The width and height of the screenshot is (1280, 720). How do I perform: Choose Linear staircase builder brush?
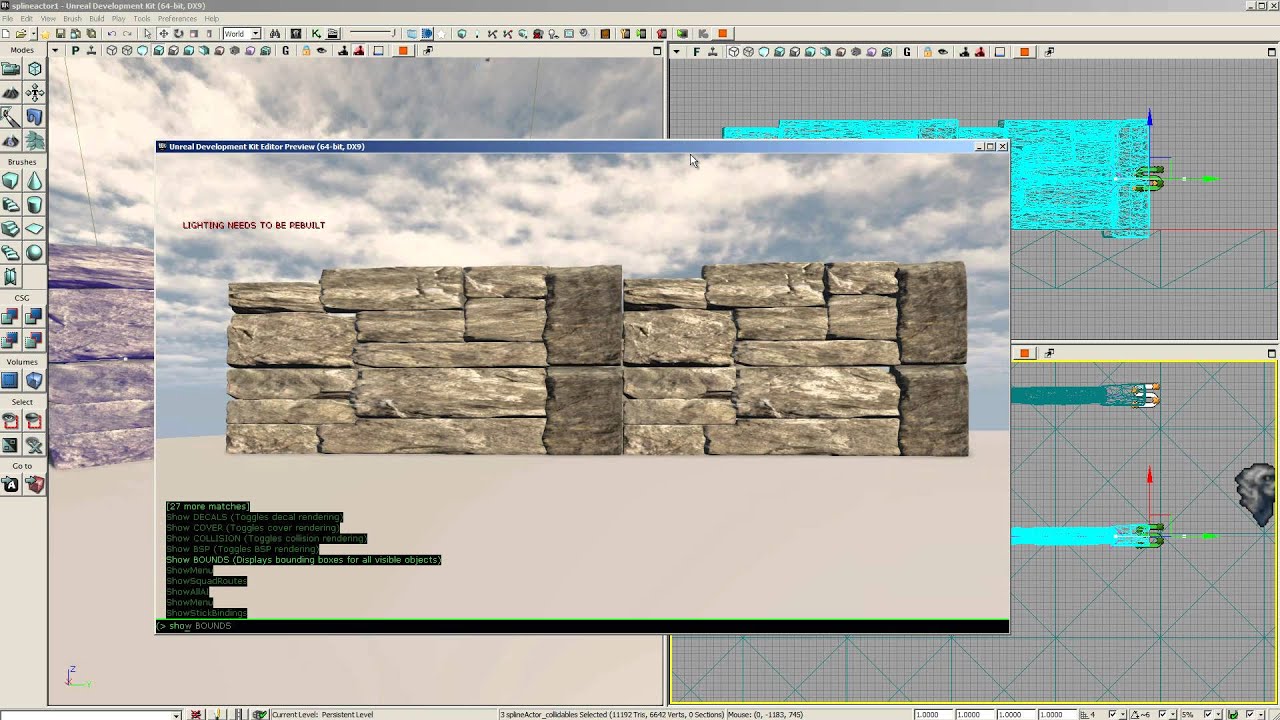pos(10,229)
